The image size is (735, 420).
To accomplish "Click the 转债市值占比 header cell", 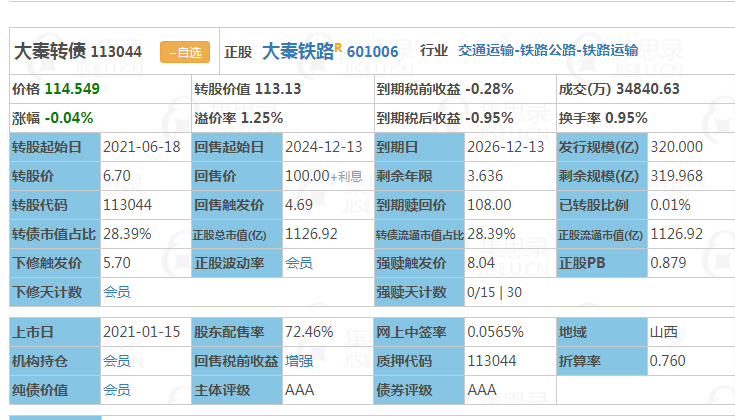I will (x=55, y=234).
